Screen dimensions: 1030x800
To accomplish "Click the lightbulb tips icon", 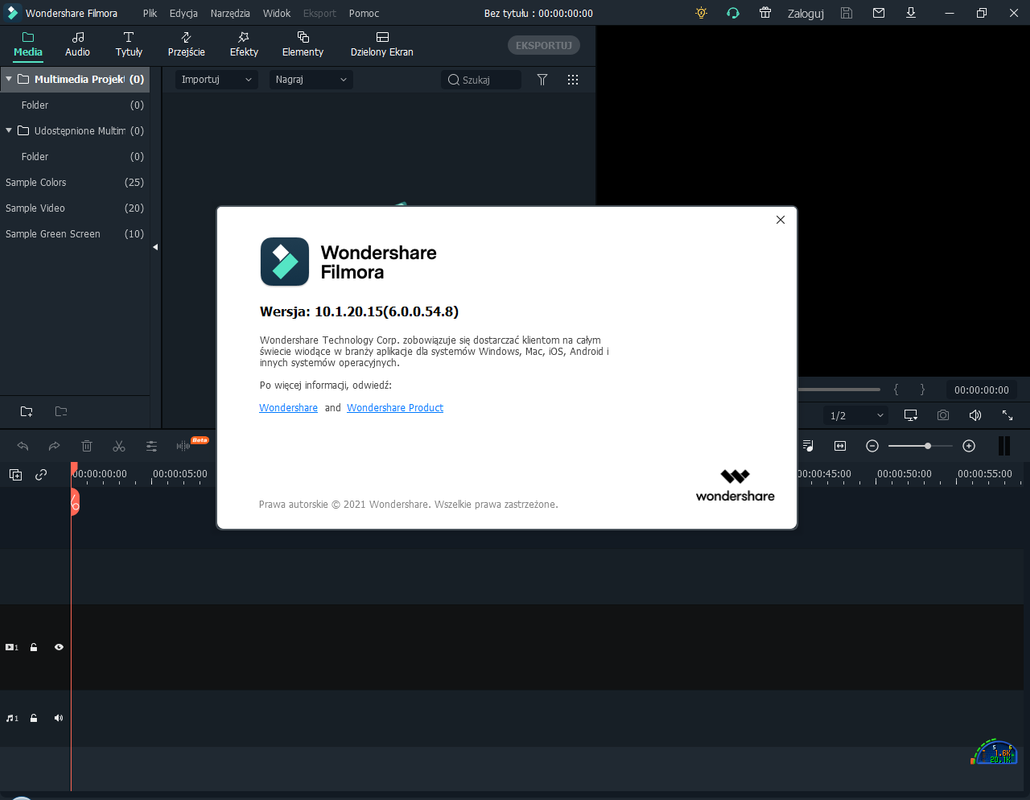I will tap(702, 13).
